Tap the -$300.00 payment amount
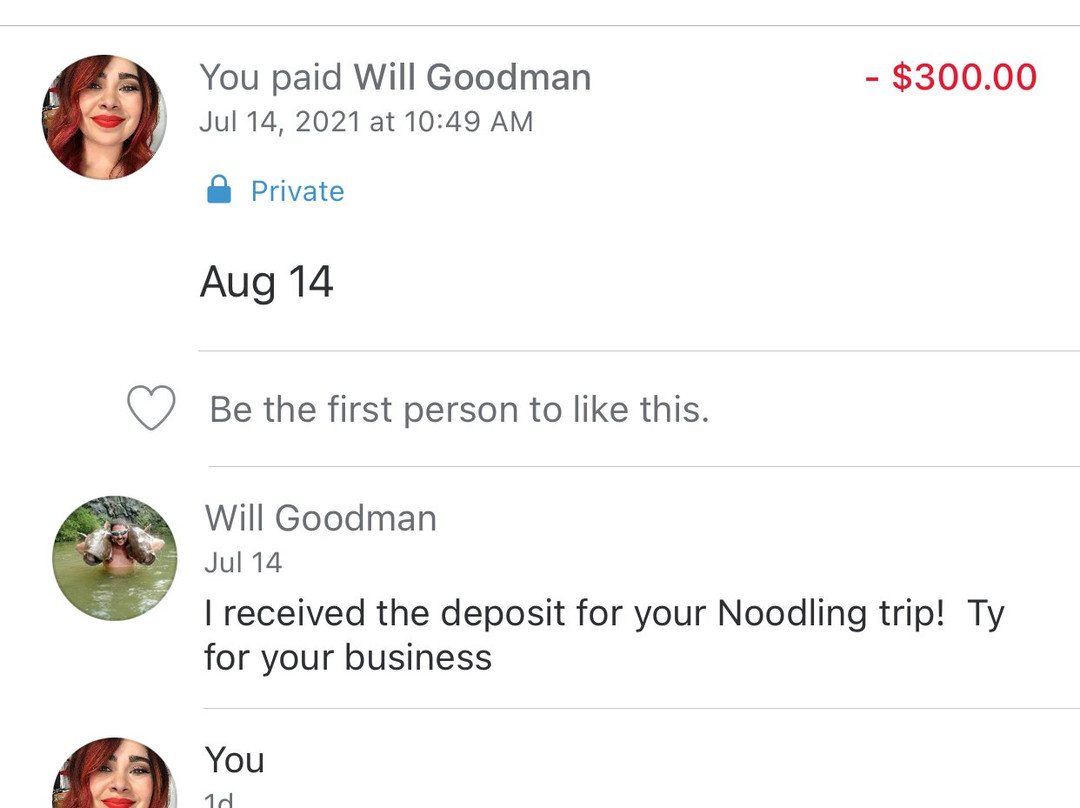The width and height of the screenshot is (1080, 808). click(951, 77)
